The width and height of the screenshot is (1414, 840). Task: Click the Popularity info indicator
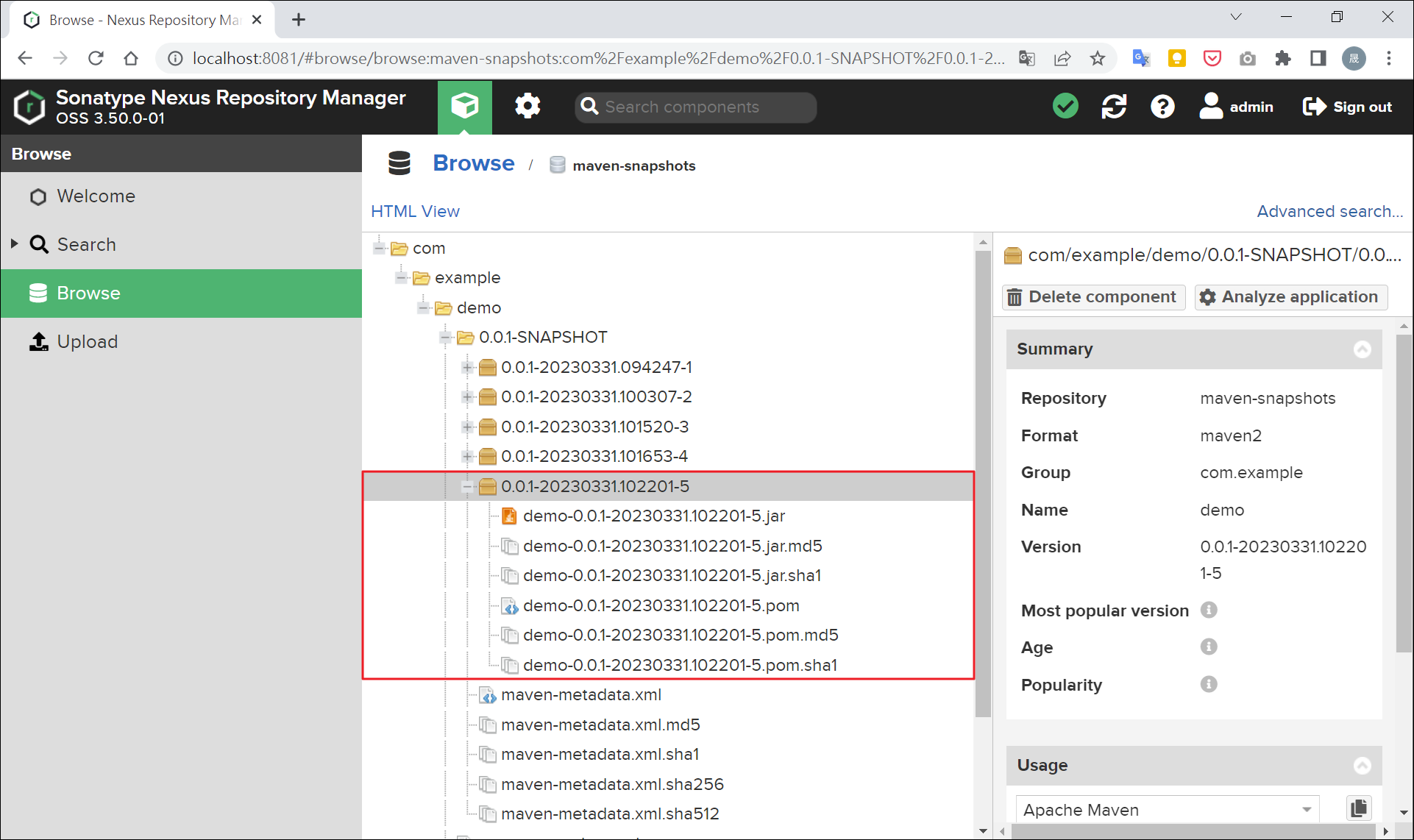(1209, 684)
